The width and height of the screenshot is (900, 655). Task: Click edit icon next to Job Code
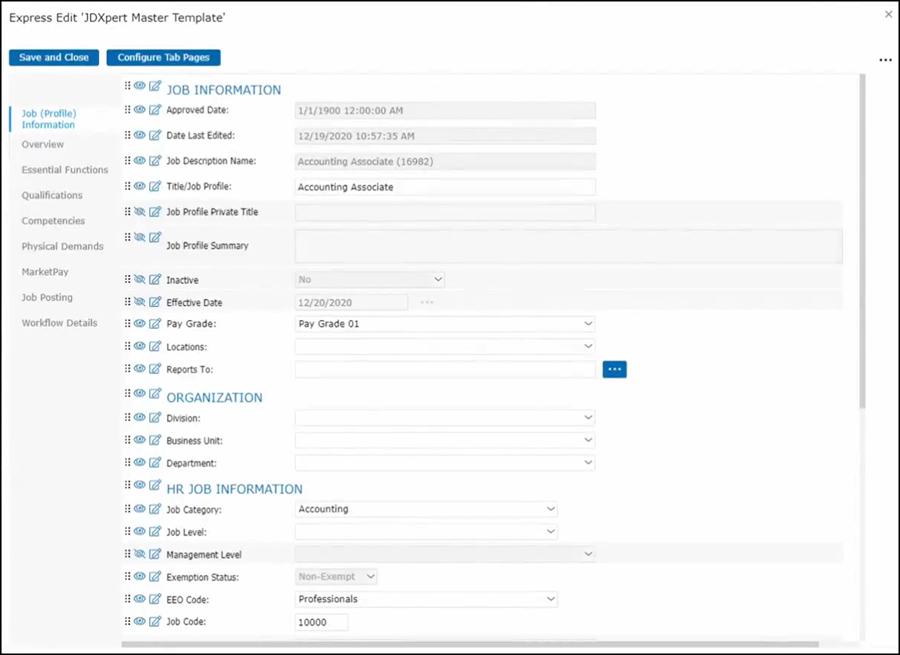pyautogui.click(x=155, y=622)
